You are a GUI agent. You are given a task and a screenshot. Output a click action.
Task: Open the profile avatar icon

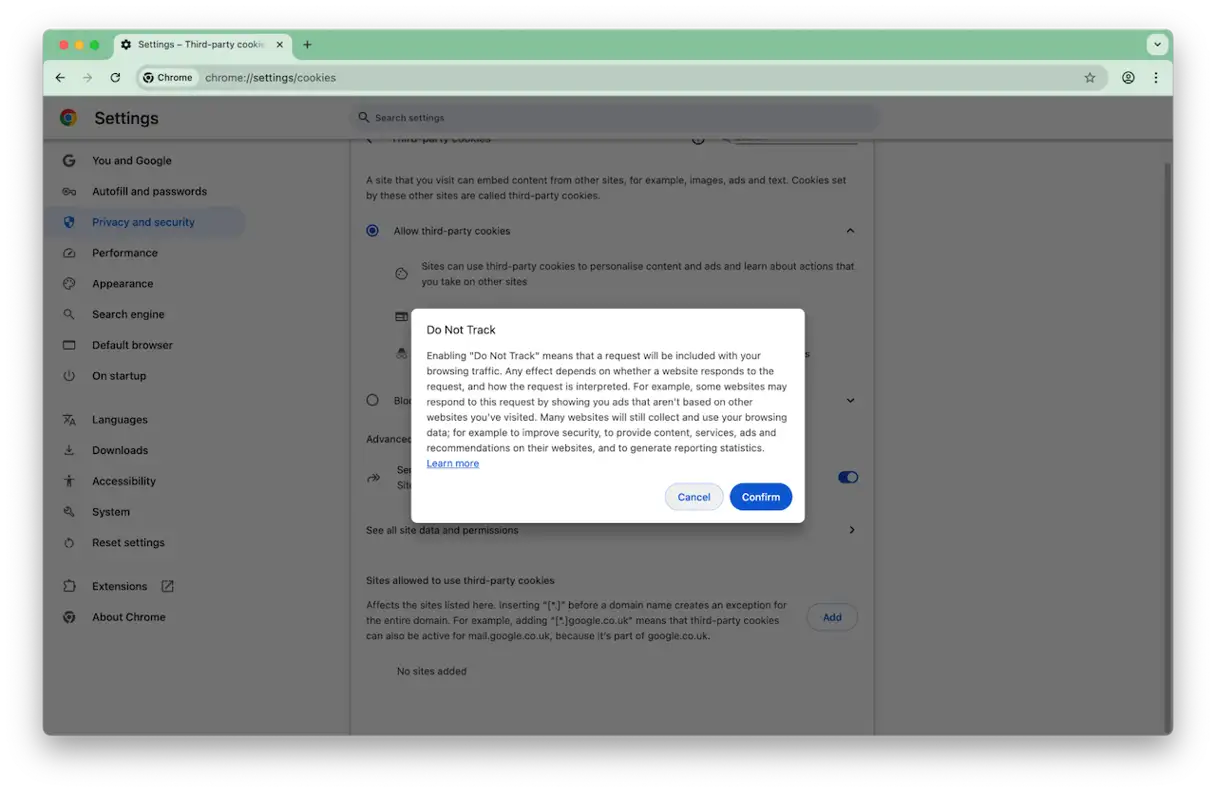1128,78
